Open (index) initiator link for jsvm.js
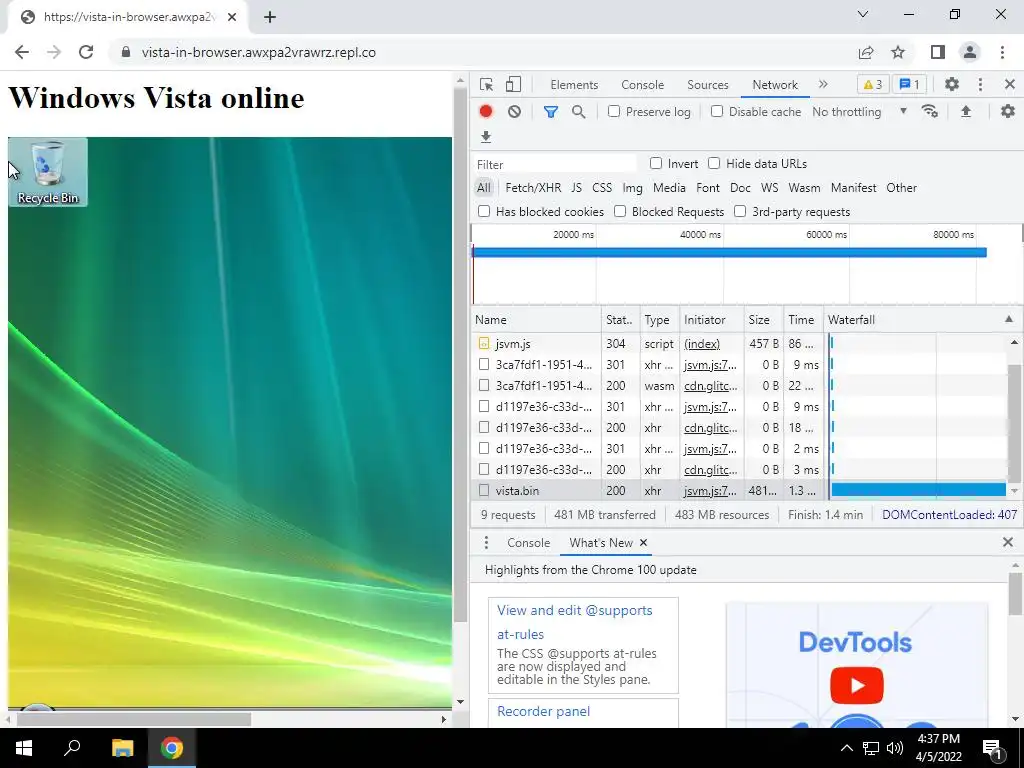 pyautogui.click(x=702, y=344)
